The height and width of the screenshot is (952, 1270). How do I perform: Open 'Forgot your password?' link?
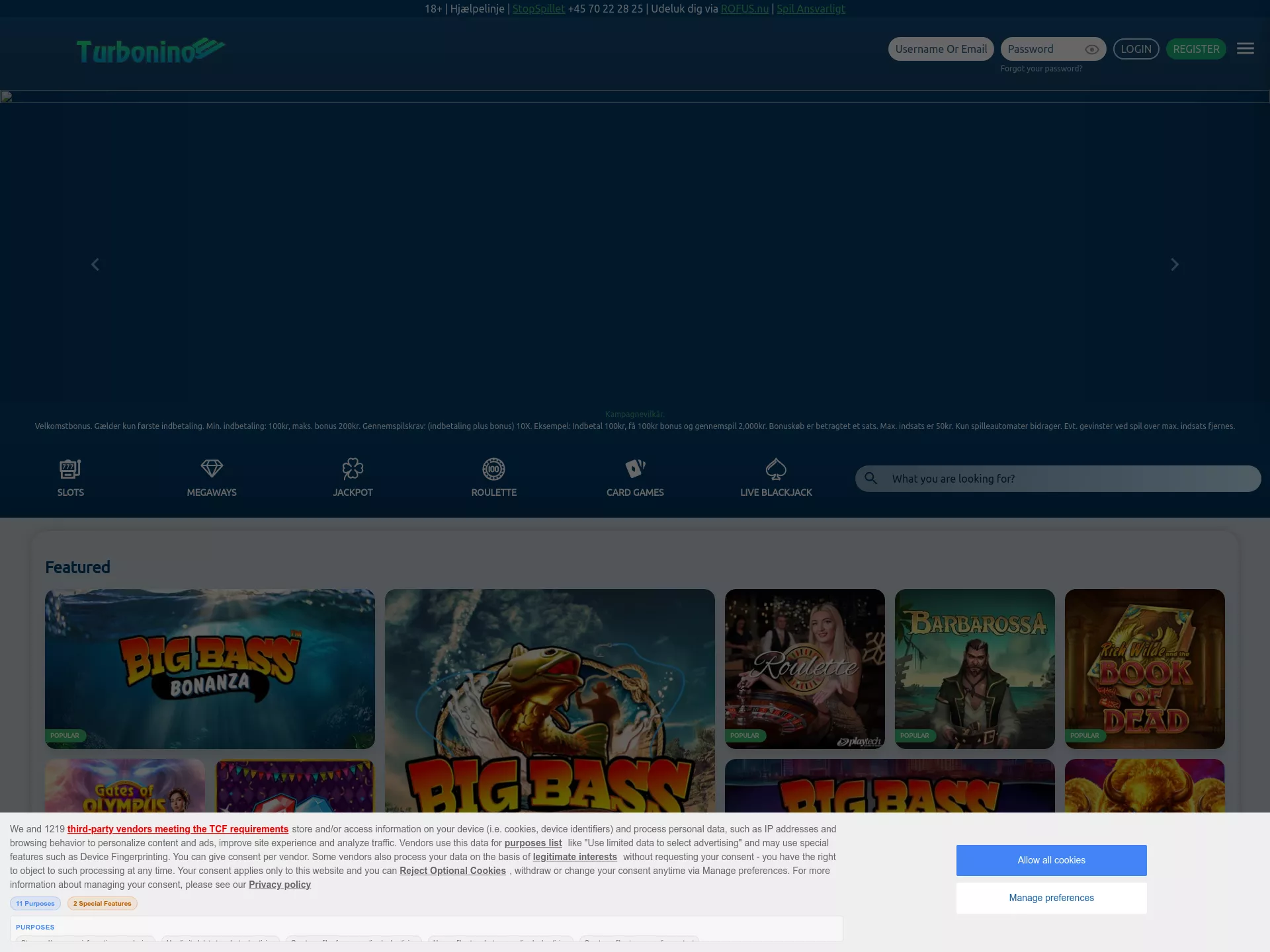click(1041, 69)
